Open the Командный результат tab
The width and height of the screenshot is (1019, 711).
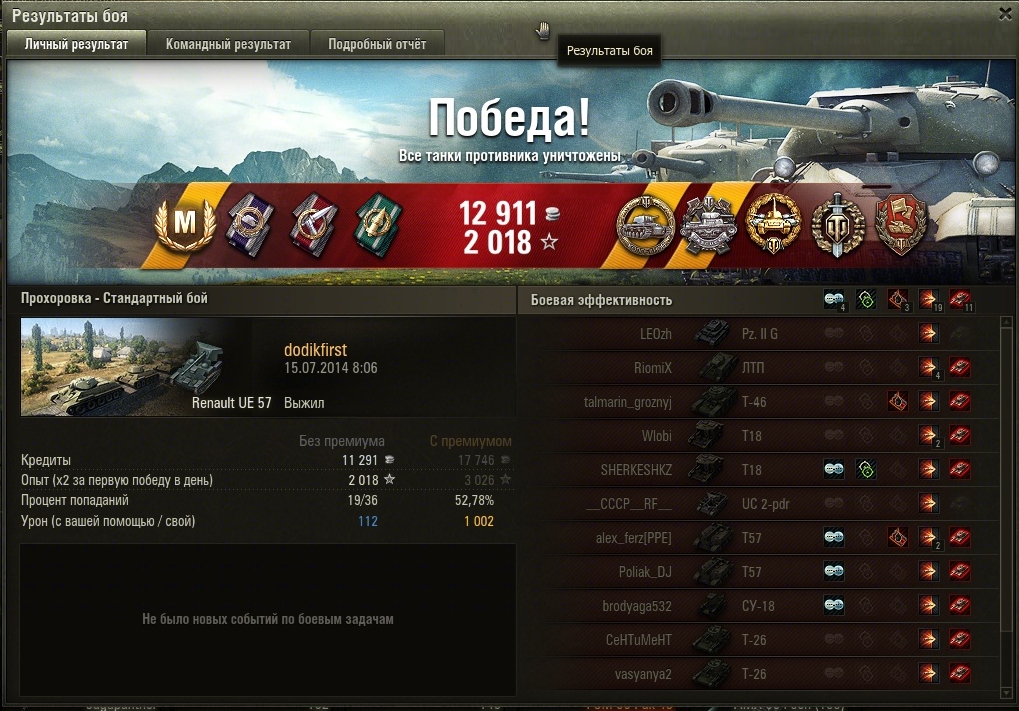[228, 44]
